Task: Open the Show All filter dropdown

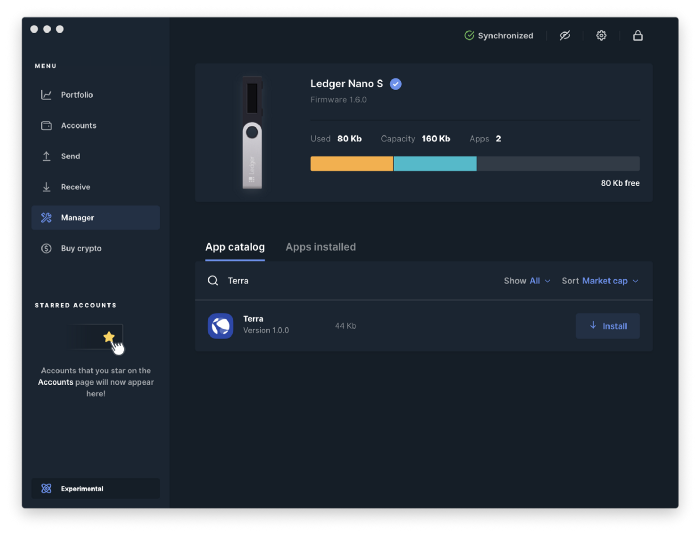Action: (x=527, y=281)
